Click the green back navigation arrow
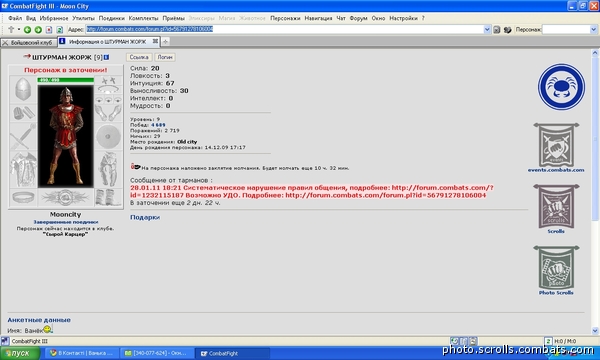The height and width of the screenshot is (360, 600). coord(27,29)
